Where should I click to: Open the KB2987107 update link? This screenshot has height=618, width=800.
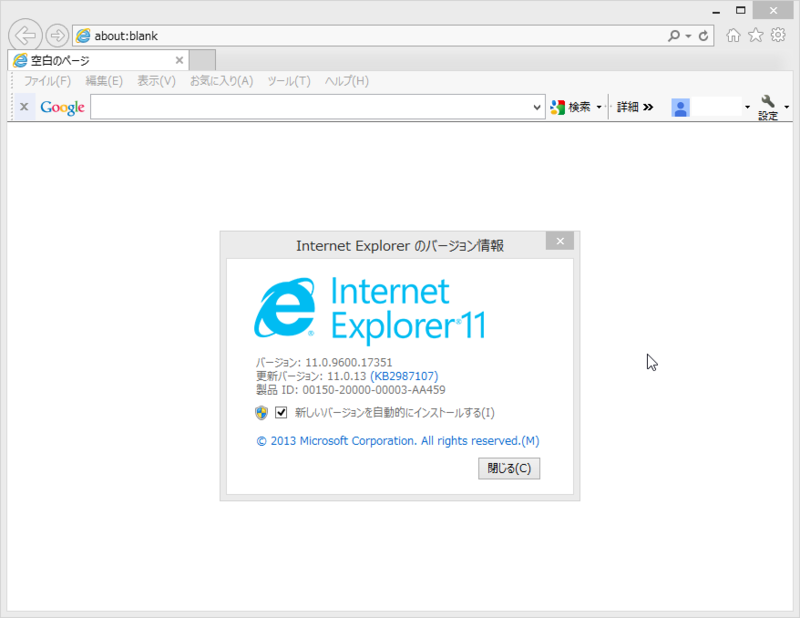point(404,376)
